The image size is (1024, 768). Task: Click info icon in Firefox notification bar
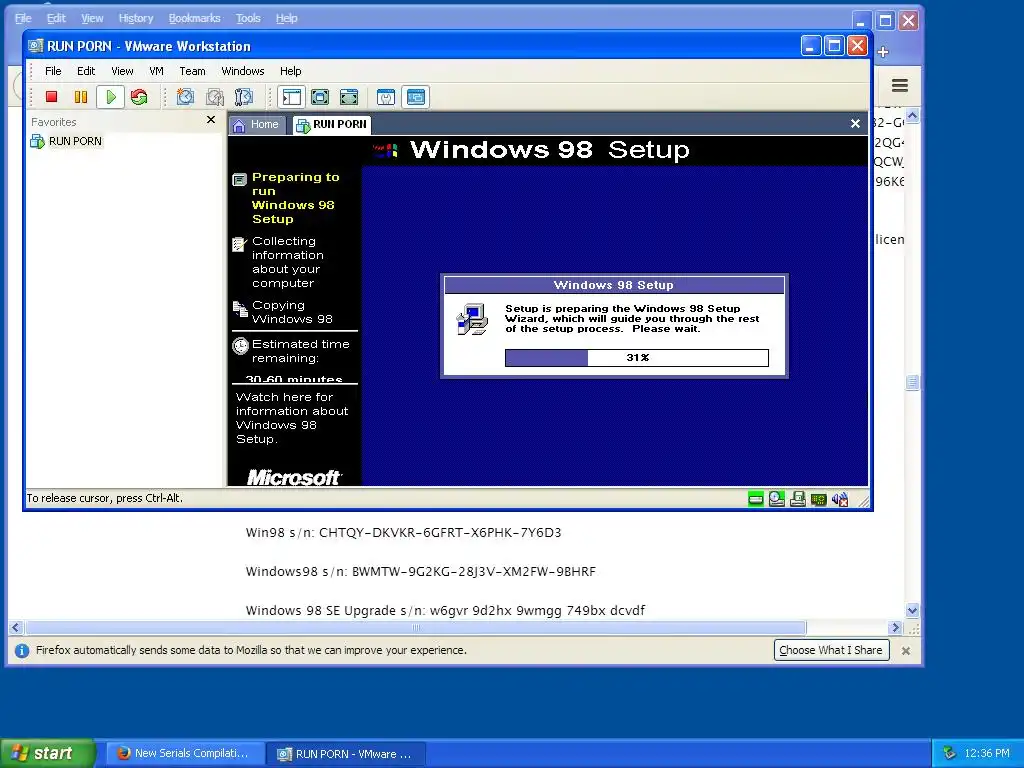tap(22, 650)
